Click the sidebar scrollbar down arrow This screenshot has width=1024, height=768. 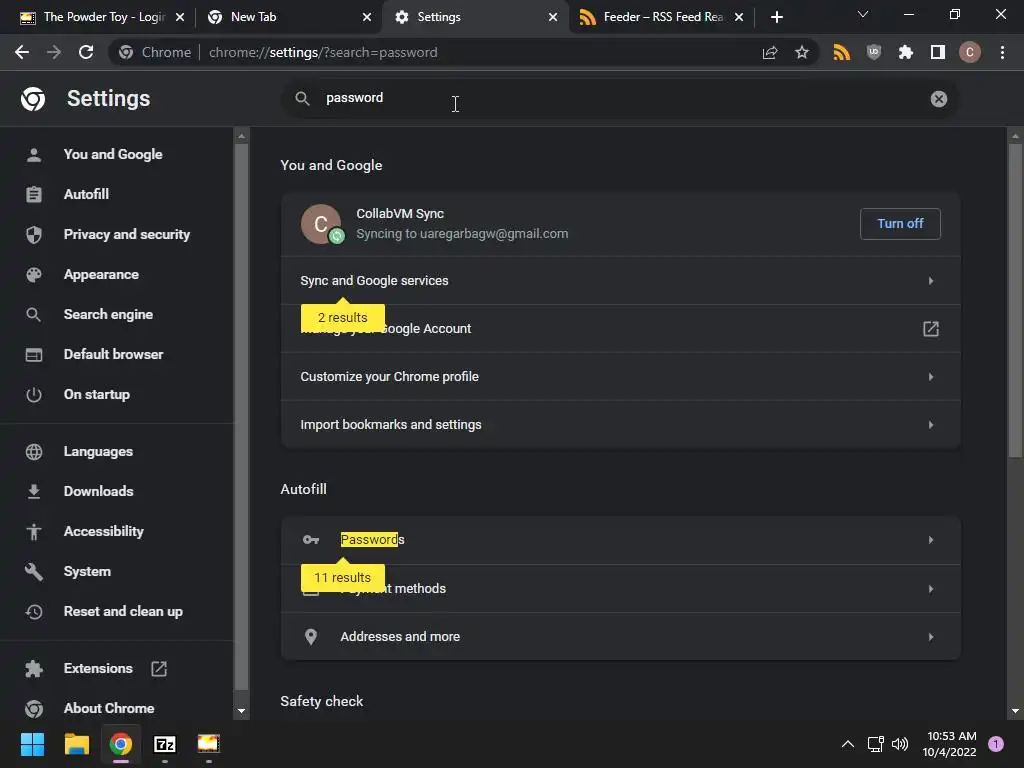241,711
